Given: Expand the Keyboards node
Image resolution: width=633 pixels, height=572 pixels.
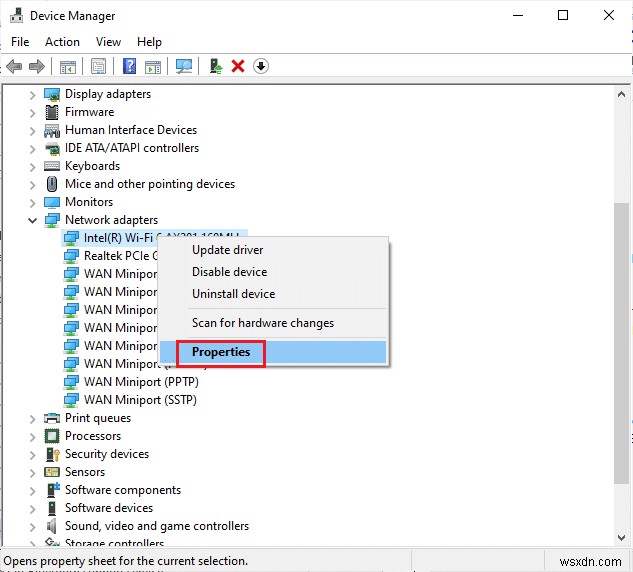Looking at the screenshot, I should coord(32,167).
